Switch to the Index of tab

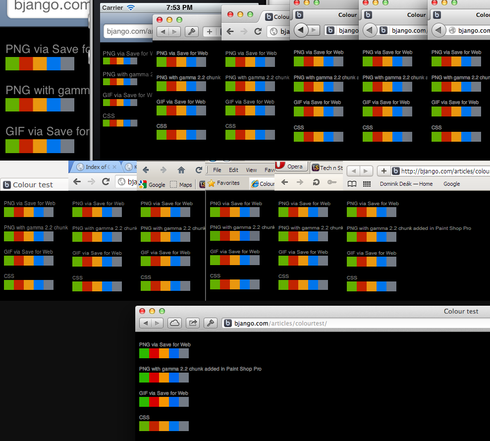click(96, 167)
